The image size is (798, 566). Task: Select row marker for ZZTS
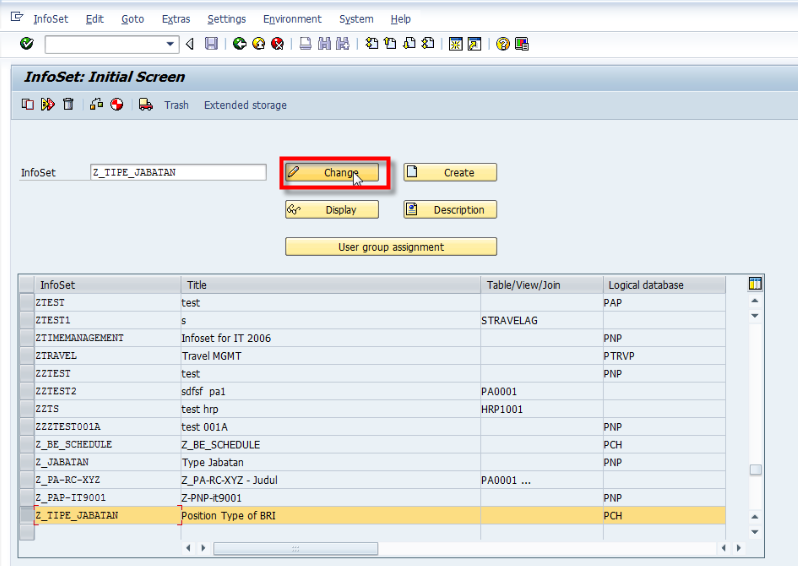[x=26, y=409]
